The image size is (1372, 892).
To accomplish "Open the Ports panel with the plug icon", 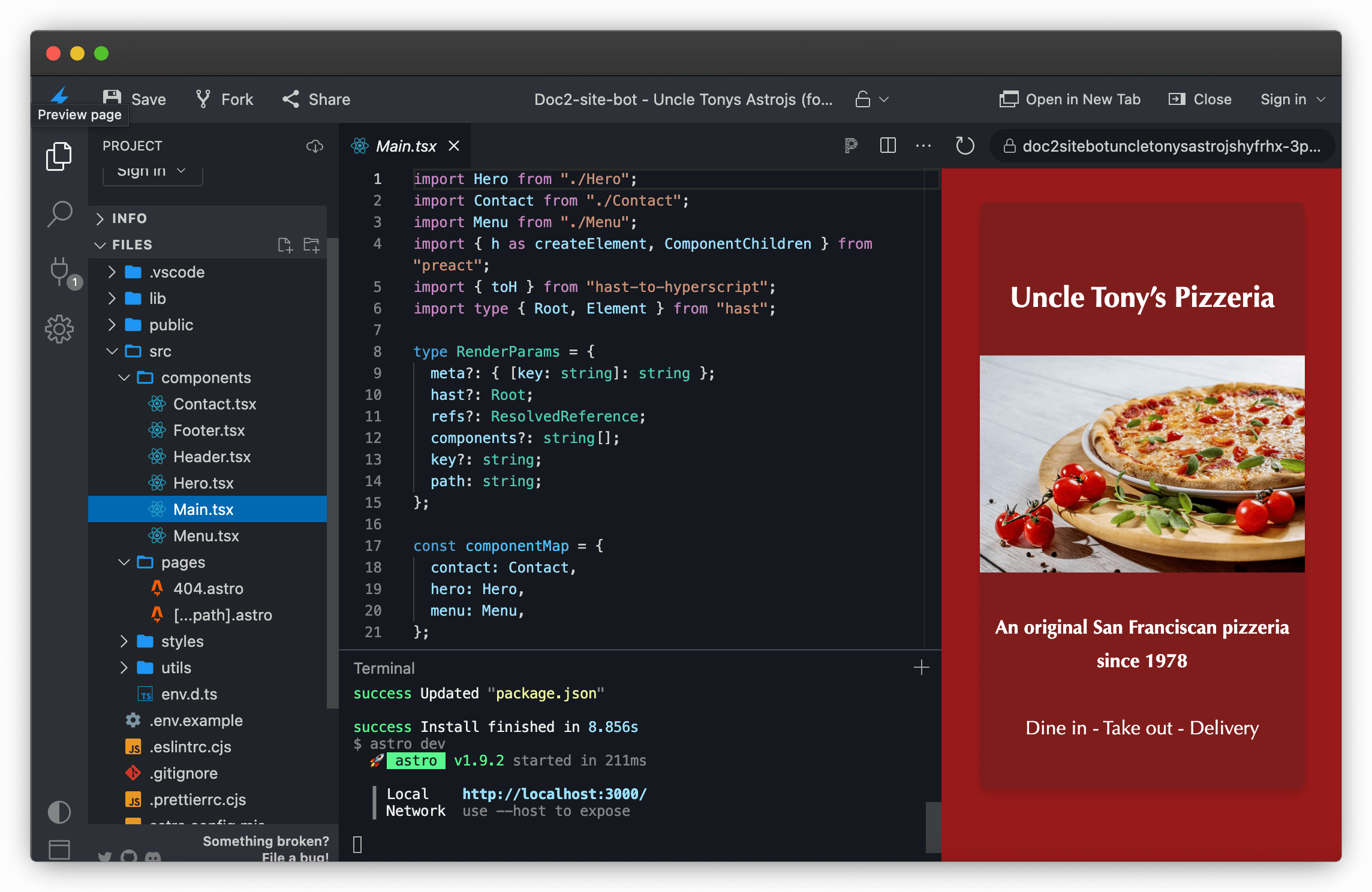I will tap(59, 272).
